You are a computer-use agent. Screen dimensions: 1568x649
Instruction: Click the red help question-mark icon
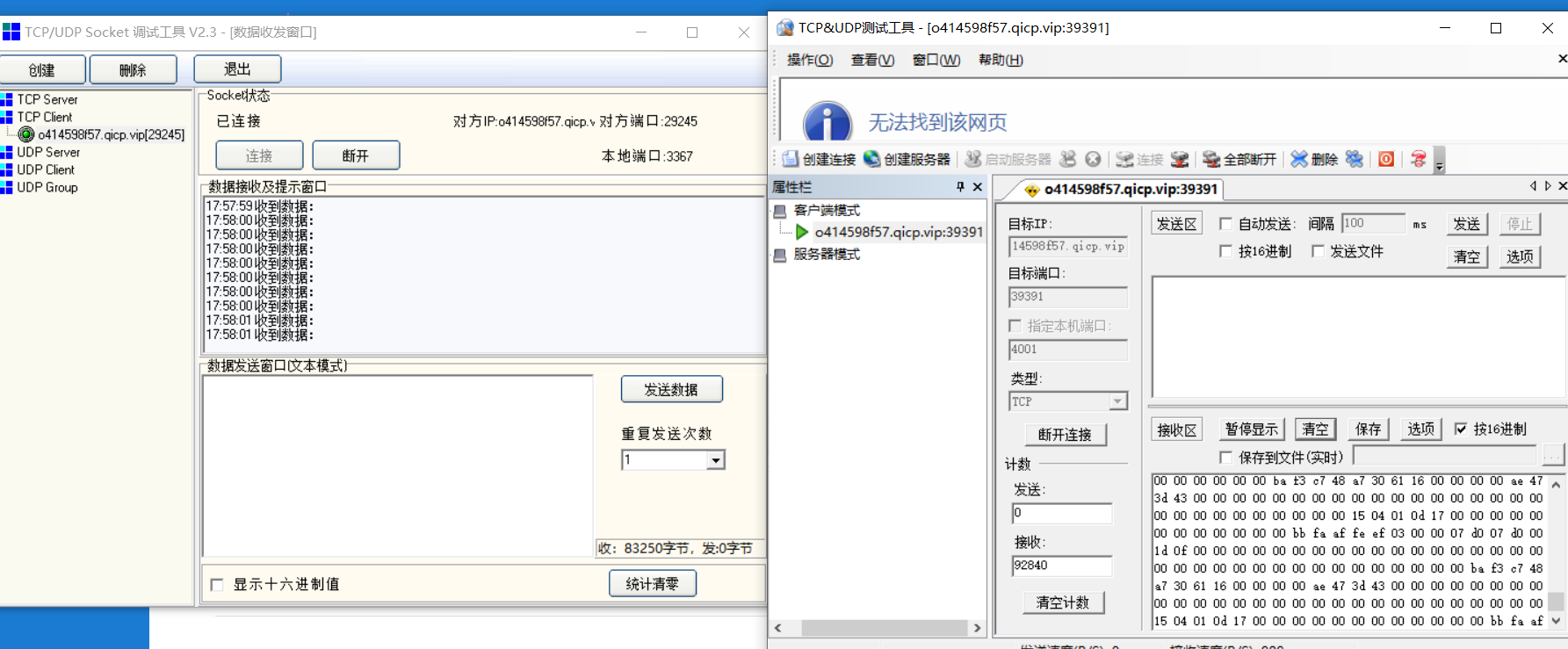(x=1418, y=159)
